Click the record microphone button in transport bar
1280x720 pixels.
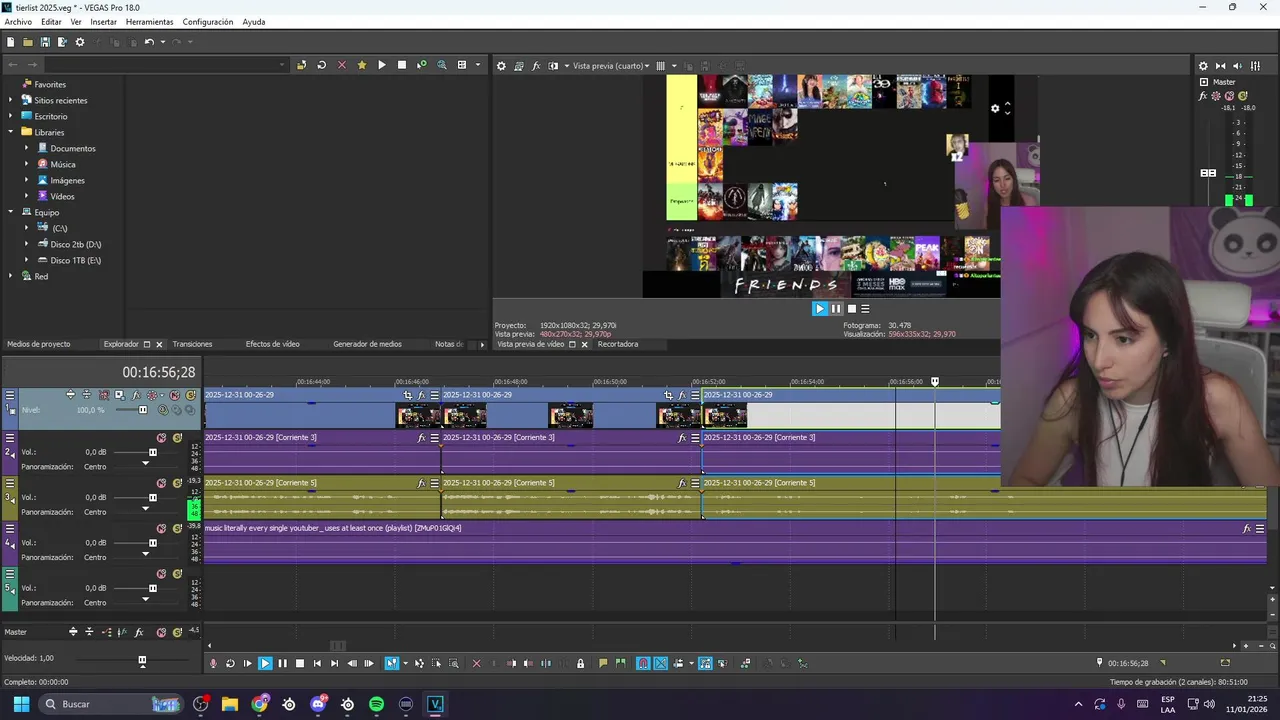[x=212, y=663]
